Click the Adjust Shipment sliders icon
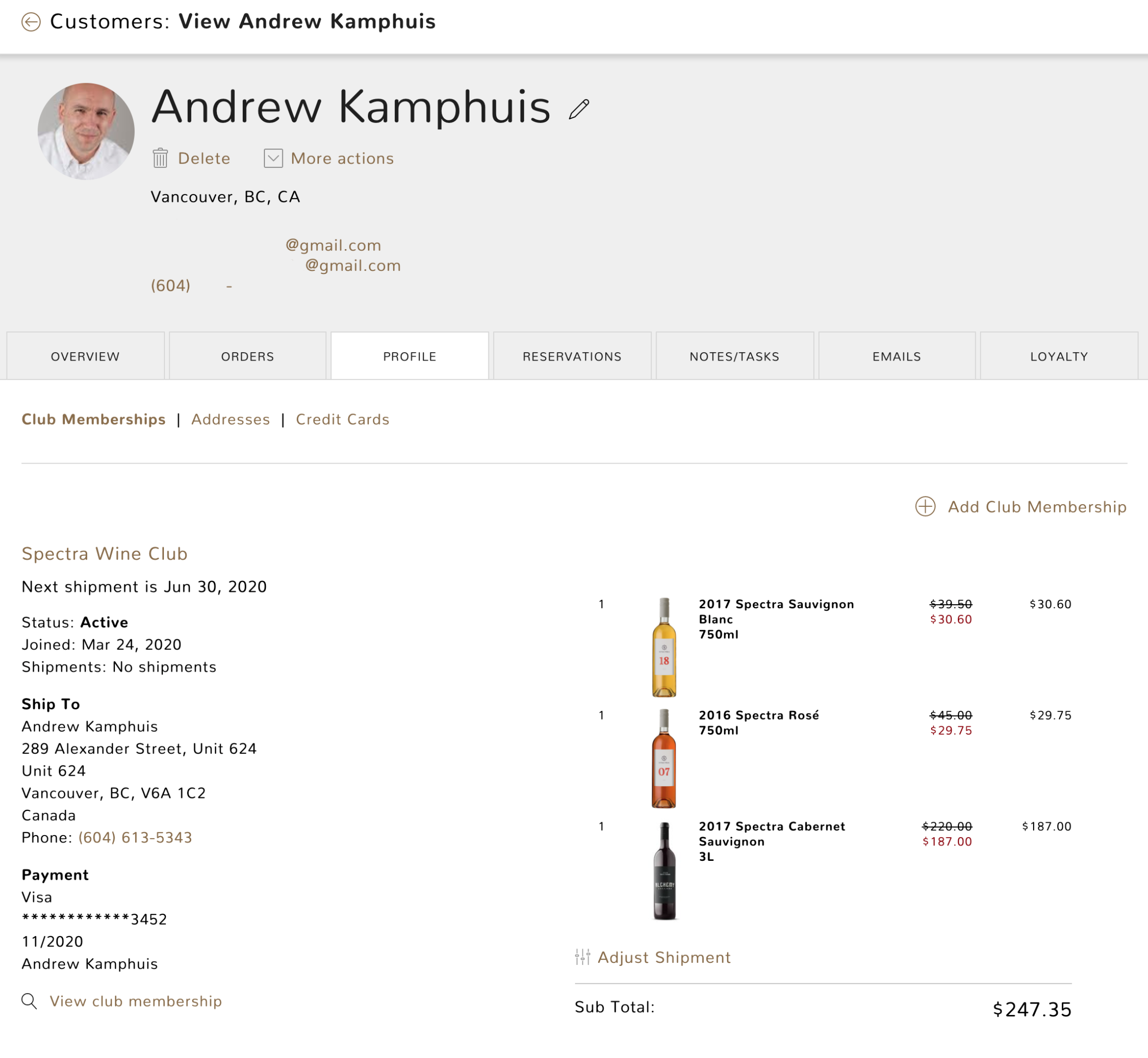 582,956
